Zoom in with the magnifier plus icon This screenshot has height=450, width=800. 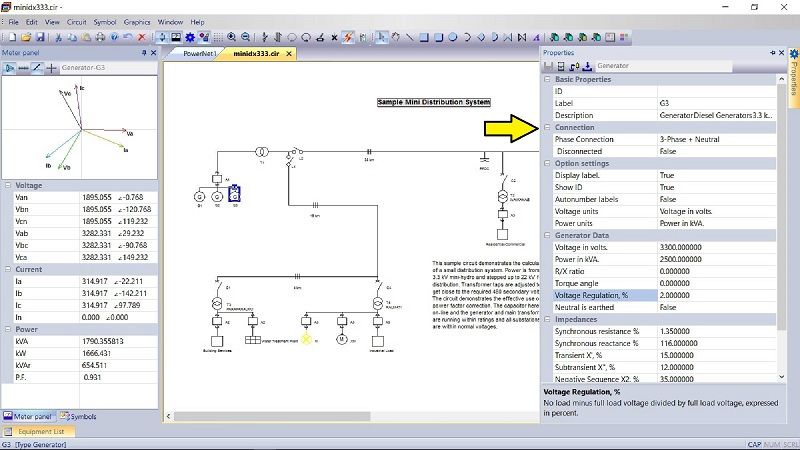[x=231, y=37]
